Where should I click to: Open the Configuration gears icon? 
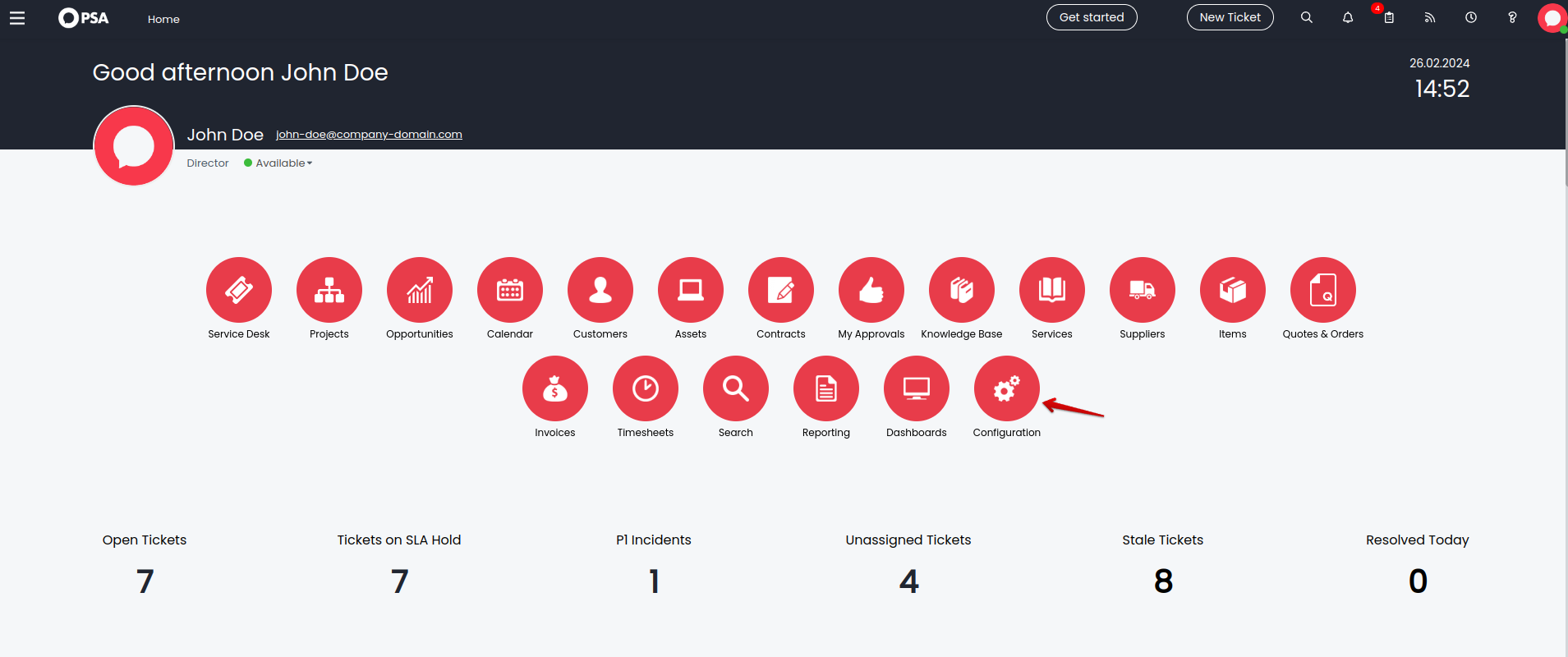[1007, 388]
